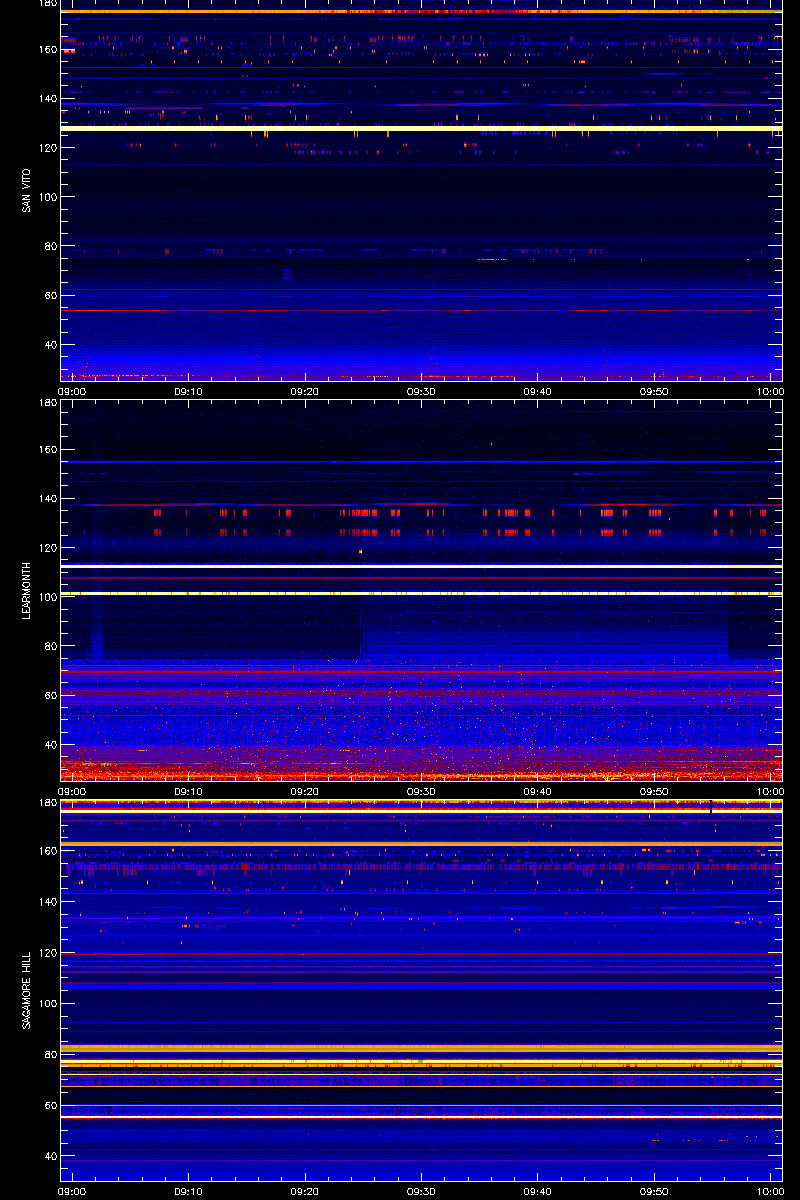
Task: Click the 120 frequency label on Learmonth axis
Action: click(46, 548)
